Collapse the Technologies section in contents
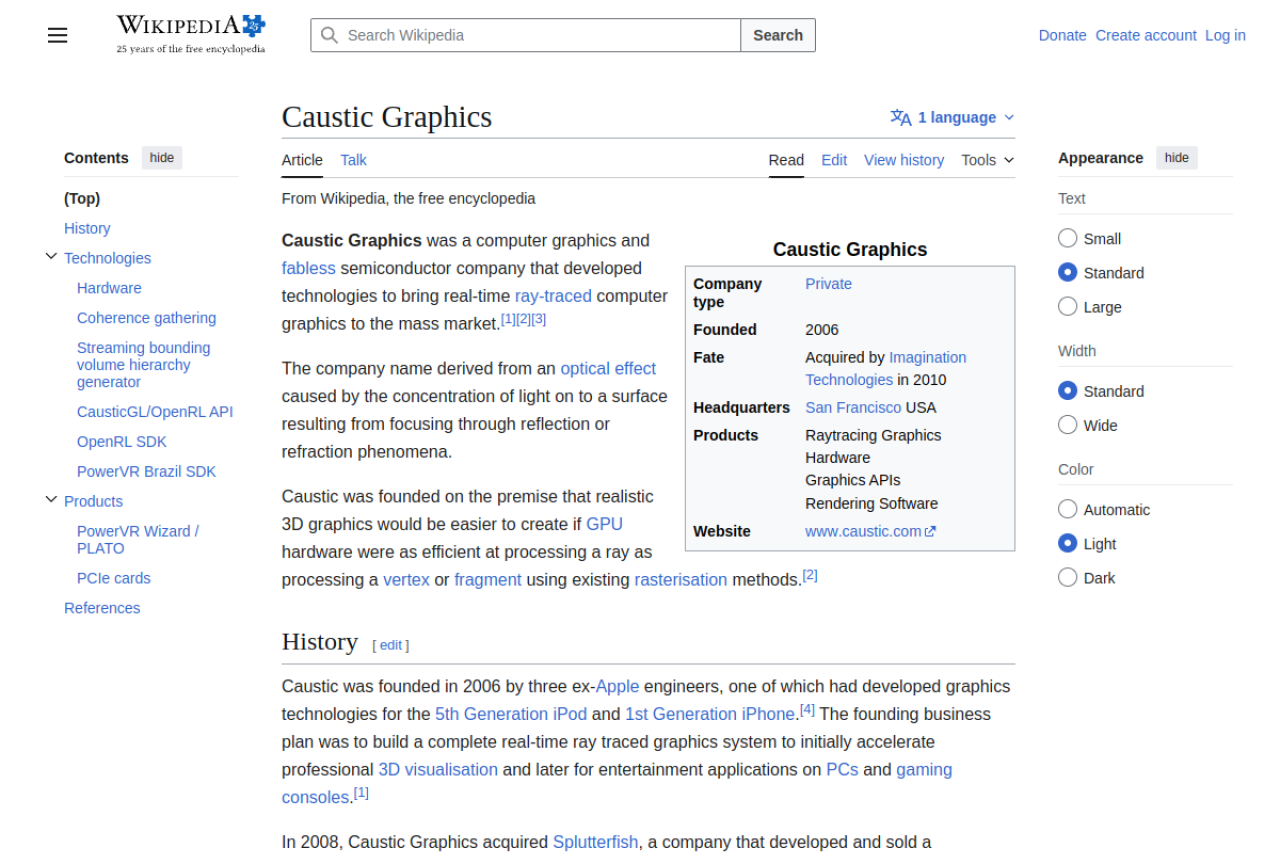1280x853 pixels. [x=51, y=257]
